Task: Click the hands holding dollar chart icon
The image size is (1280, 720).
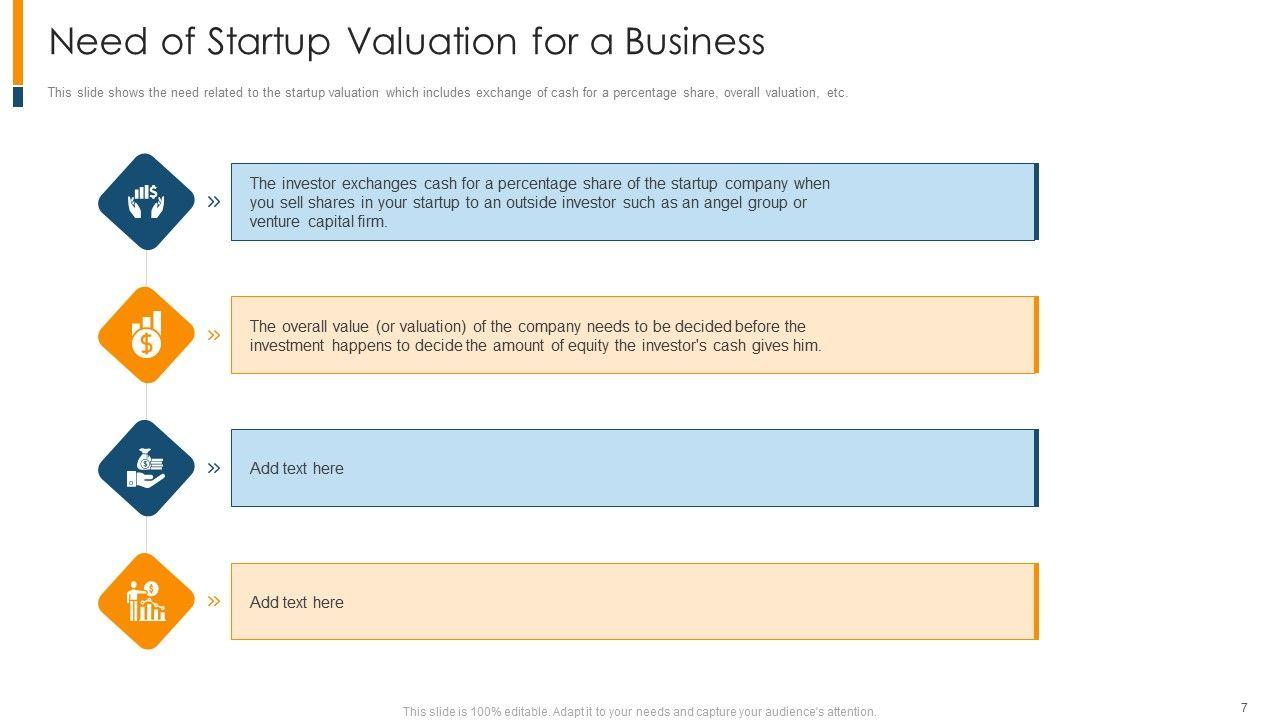Action: pos(146,202)
